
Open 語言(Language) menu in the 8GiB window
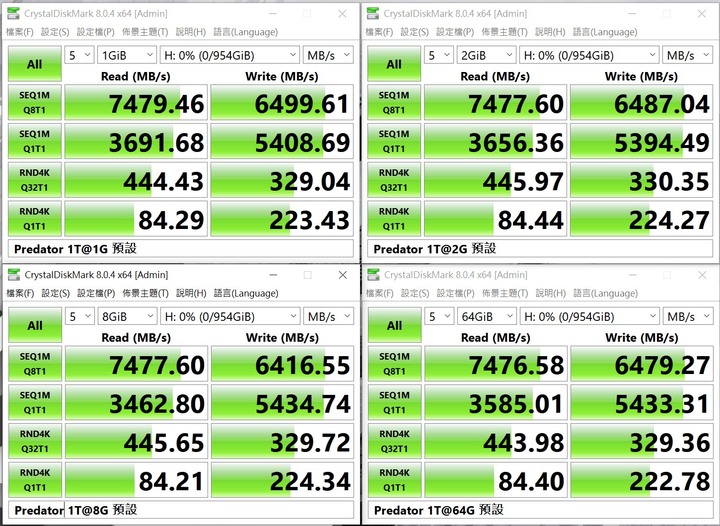point(246,293)
